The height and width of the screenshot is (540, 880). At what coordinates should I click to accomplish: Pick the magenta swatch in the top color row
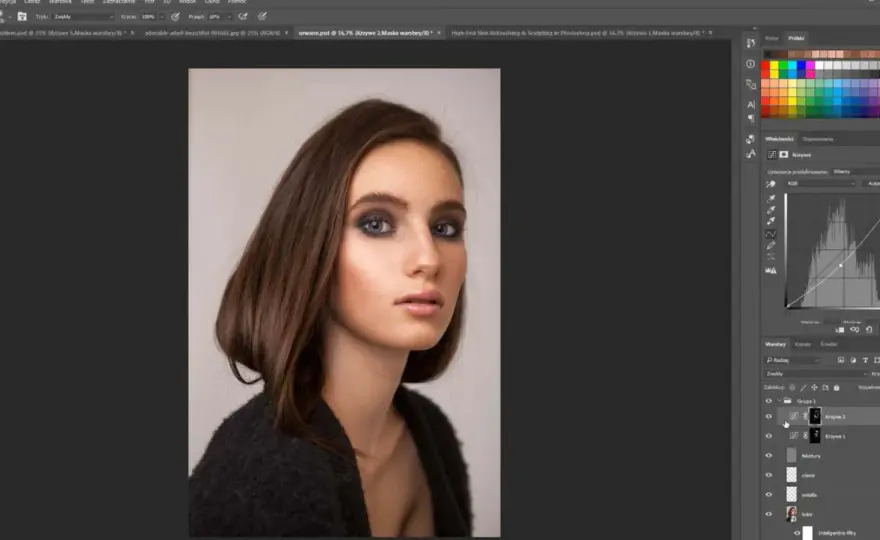point(810,66)
